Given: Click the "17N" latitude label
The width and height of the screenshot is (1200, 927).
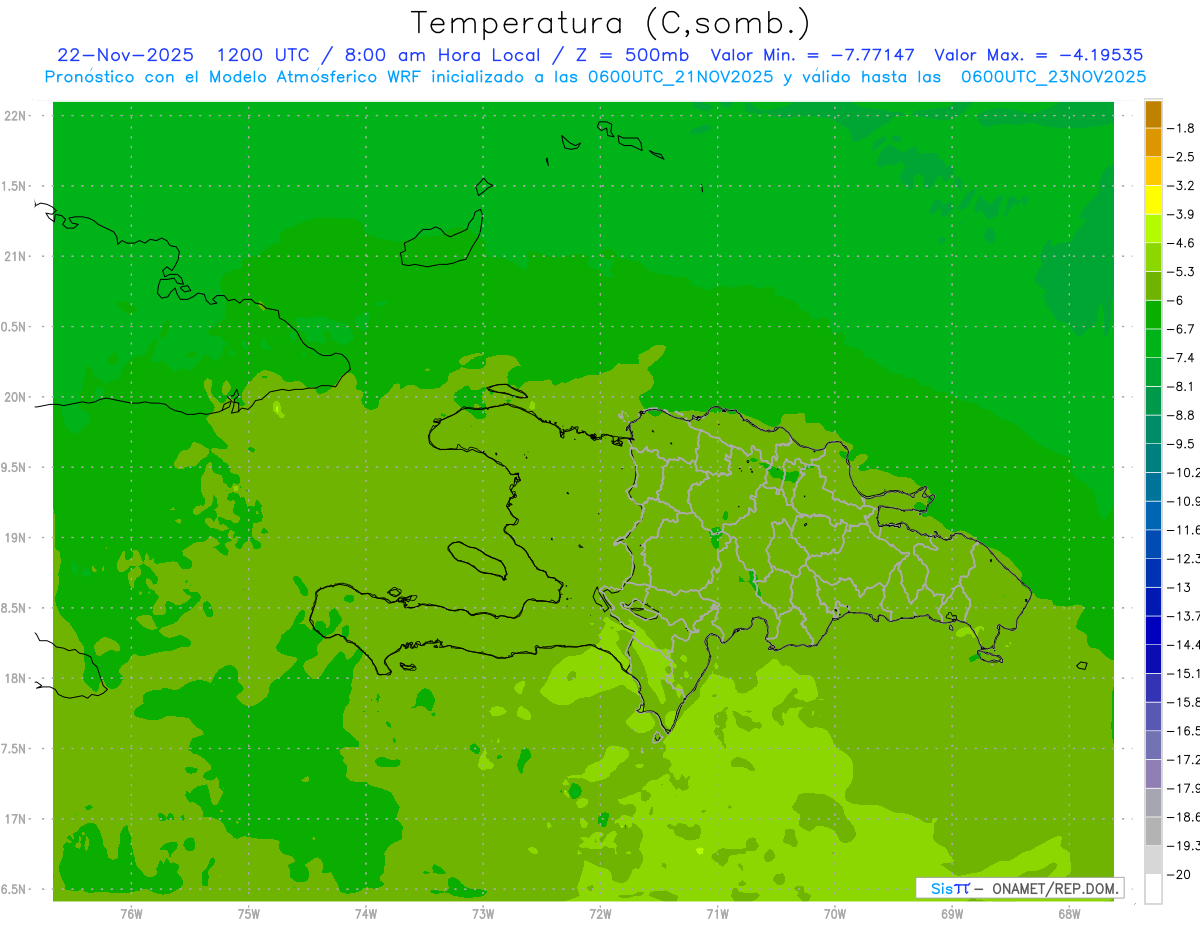Looking at the screenshot, I should [17, 820].
